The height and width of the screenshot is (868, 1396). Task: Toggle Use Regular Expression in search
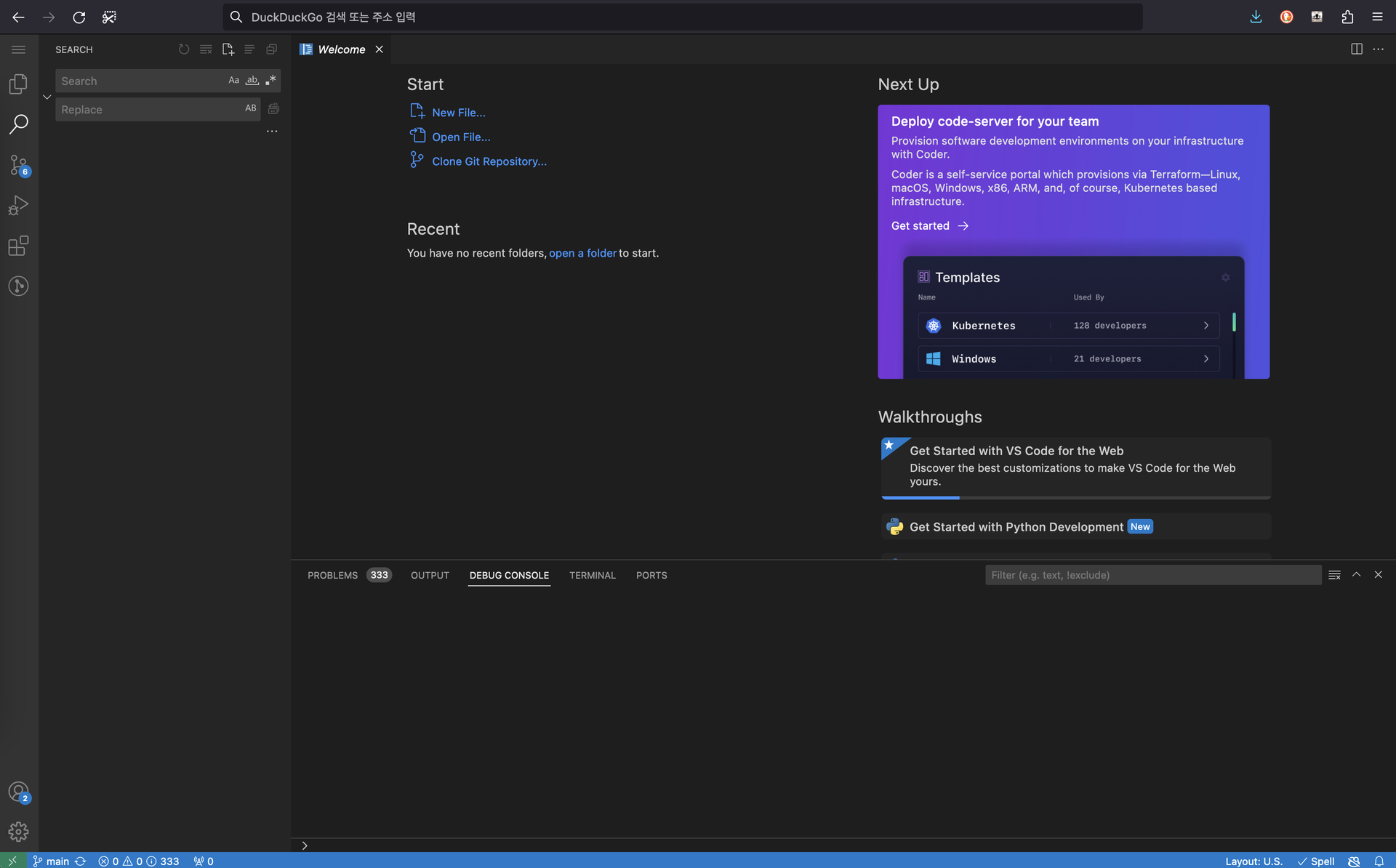[270, 81]
